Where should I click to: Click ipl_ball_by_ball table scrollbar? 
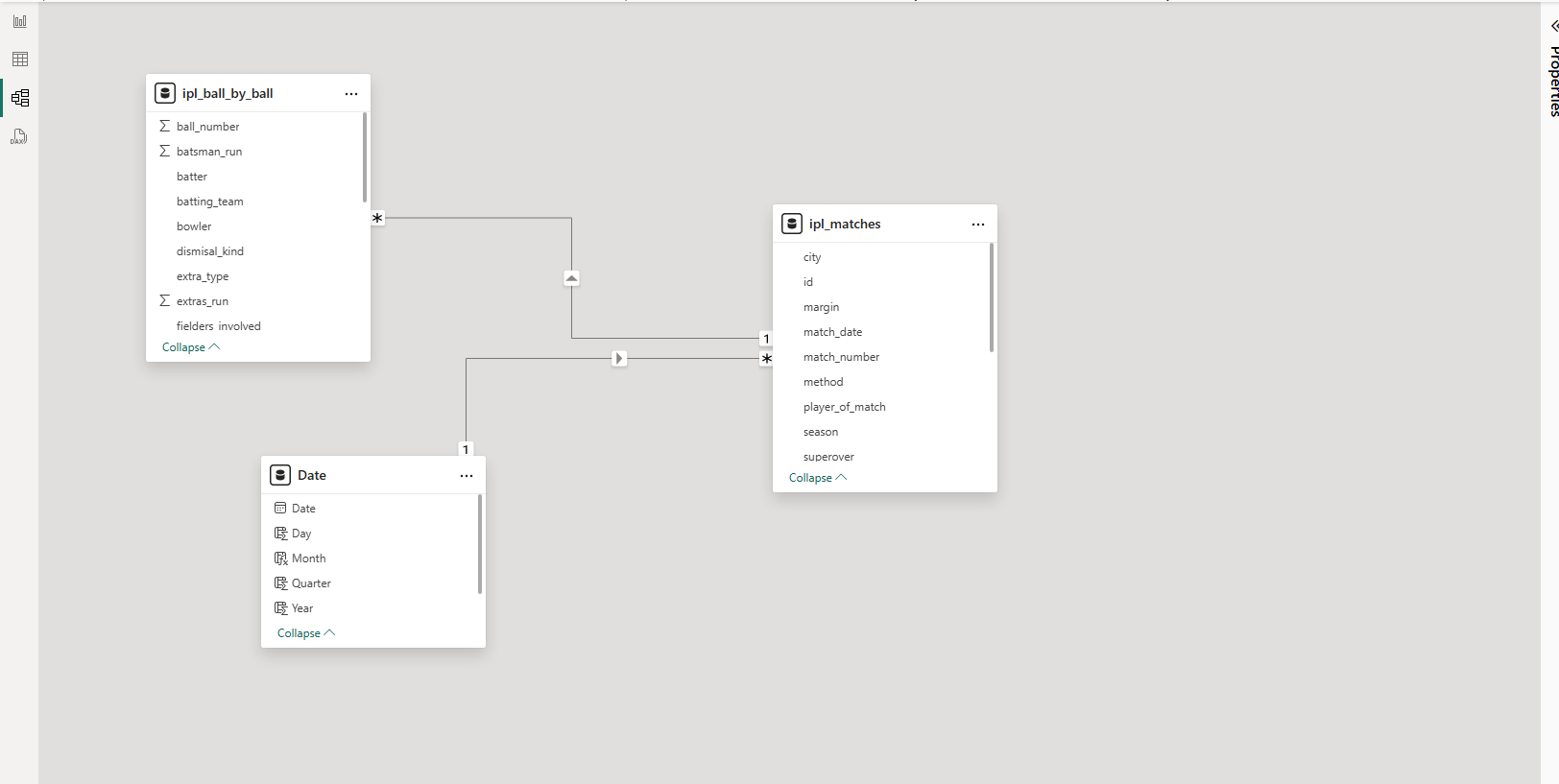tap(365, 158)
